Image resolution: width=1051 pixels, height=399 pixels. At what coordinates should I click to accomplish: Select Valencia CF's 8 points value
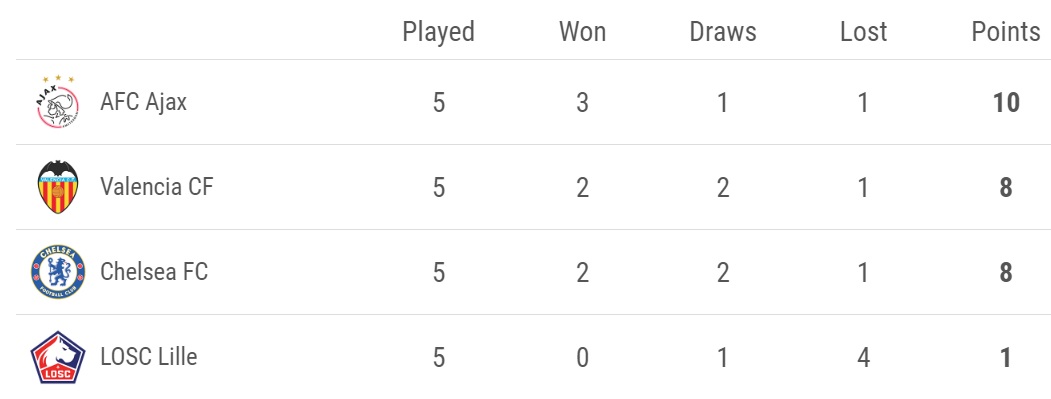coord(1006,188)
